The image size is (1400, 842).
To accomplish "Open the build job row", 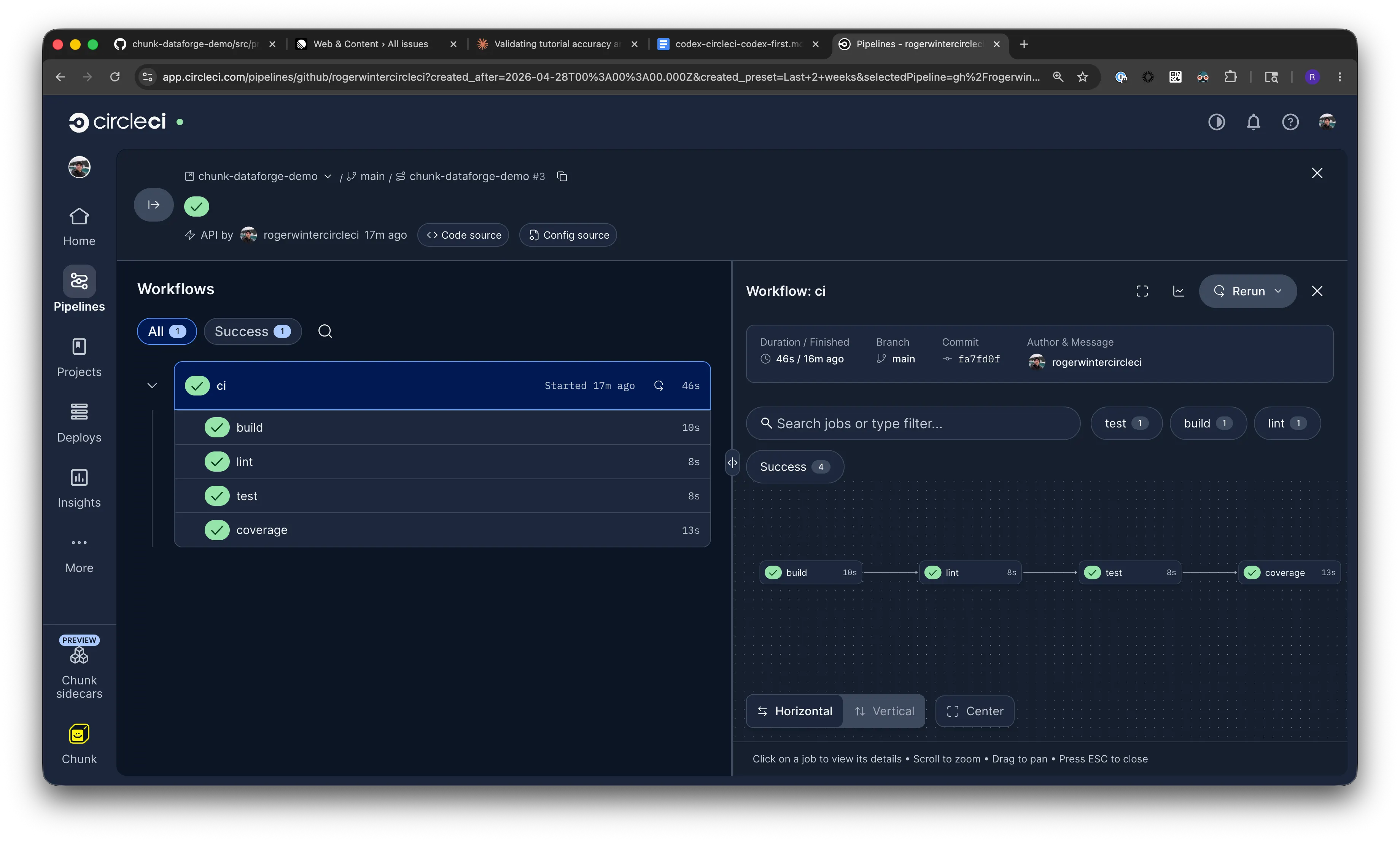I will (x=442, y=427).
